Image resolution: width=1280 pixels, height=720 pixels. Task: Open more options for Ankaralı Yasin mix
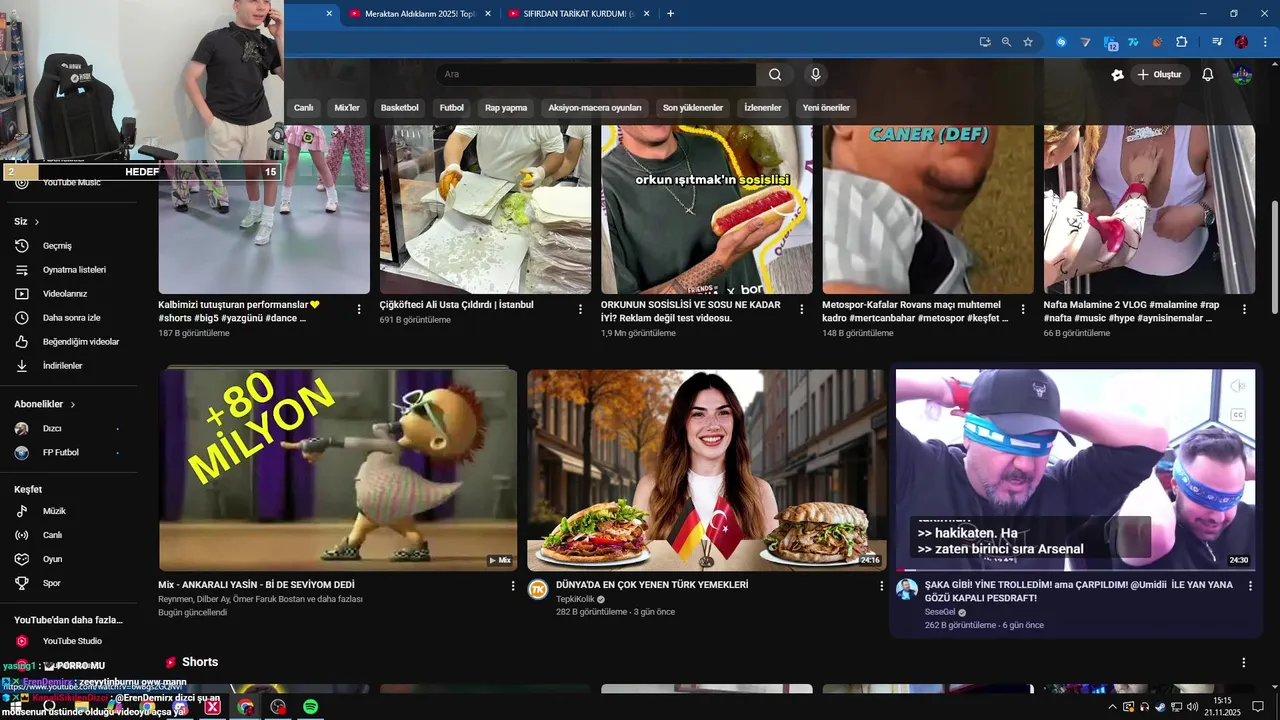point(513,586)
